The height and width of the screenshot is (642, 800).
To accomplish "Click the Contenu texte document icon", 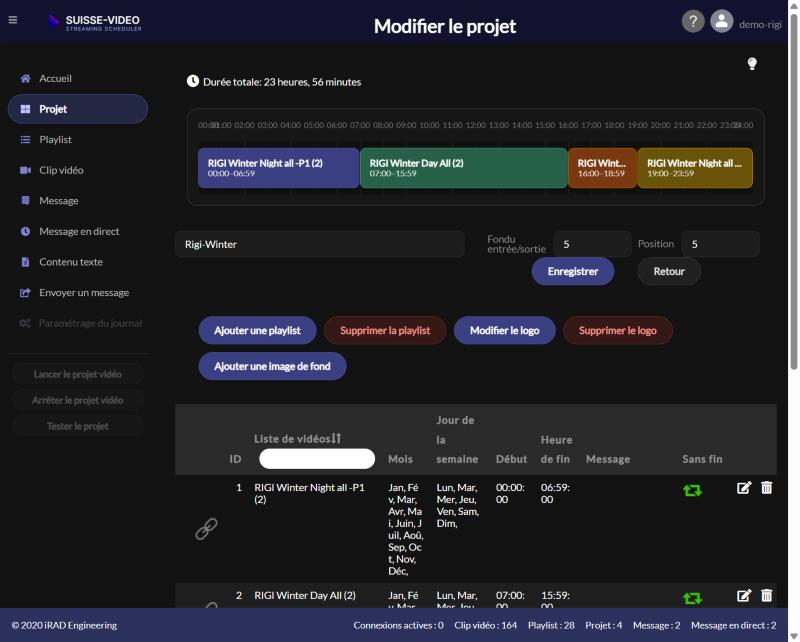I will coord(25,262).
